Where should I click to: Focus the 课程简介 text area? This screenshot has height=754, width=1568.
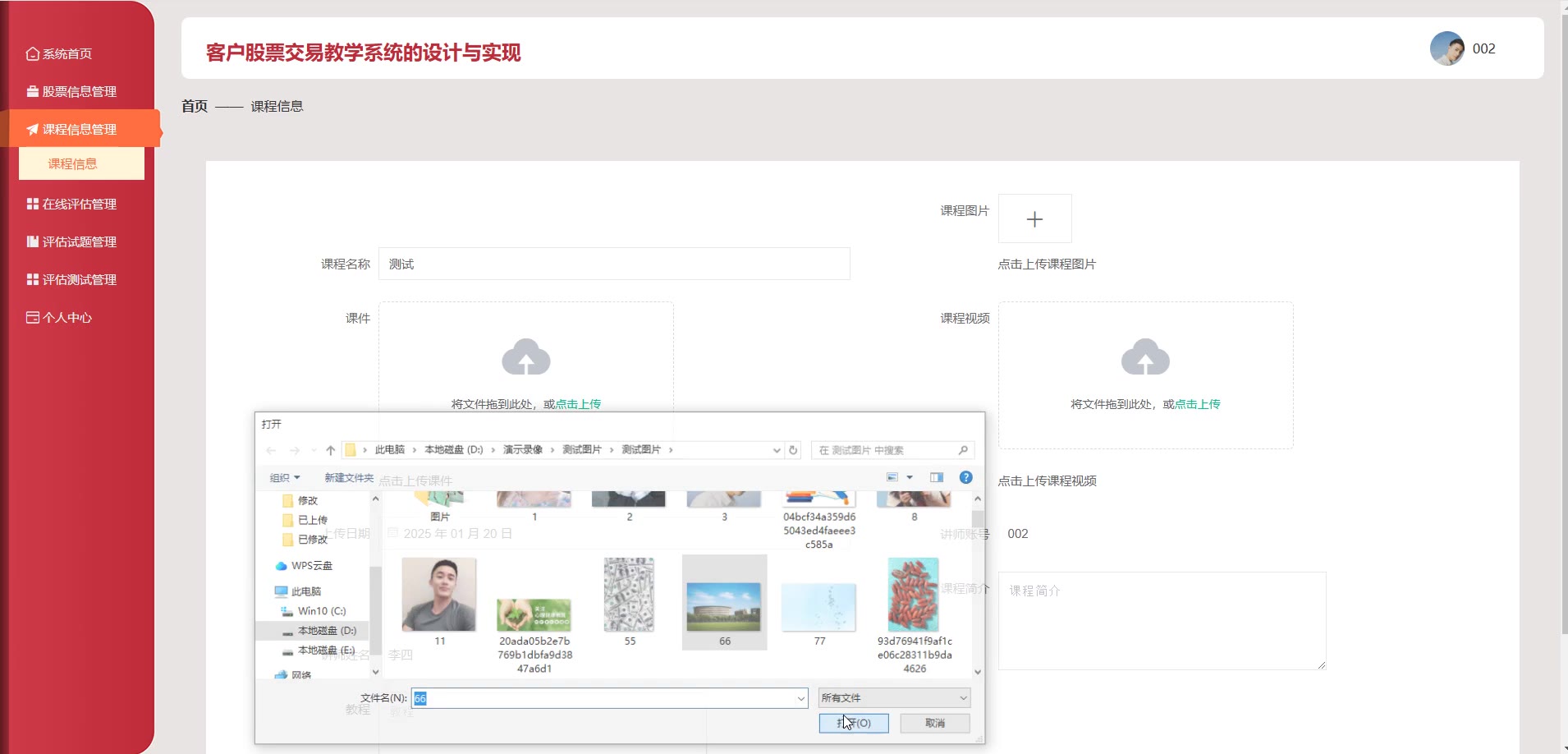click(x=1162, y=621)
